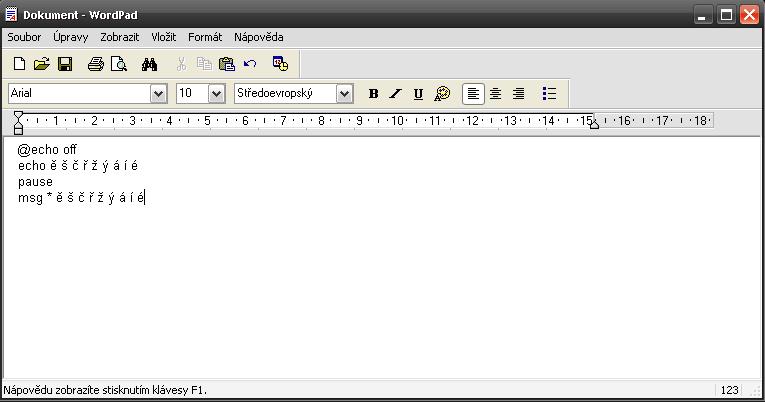The width and height of the screenshot is (765, 402).
Task: Click the '123' indicator in status bar
Action: click(x=729, y=390)
